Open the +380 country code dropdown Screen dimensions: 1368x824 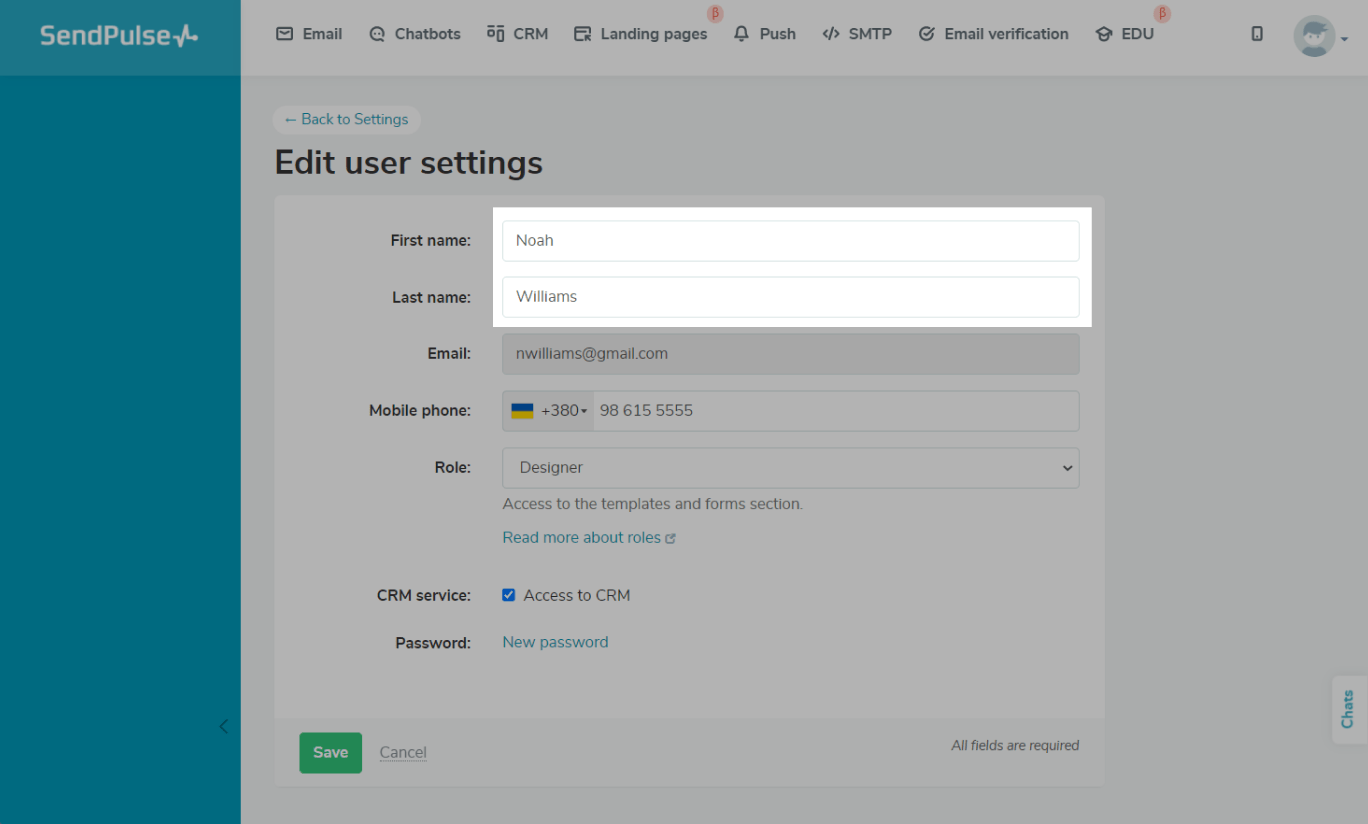[564, 411]
